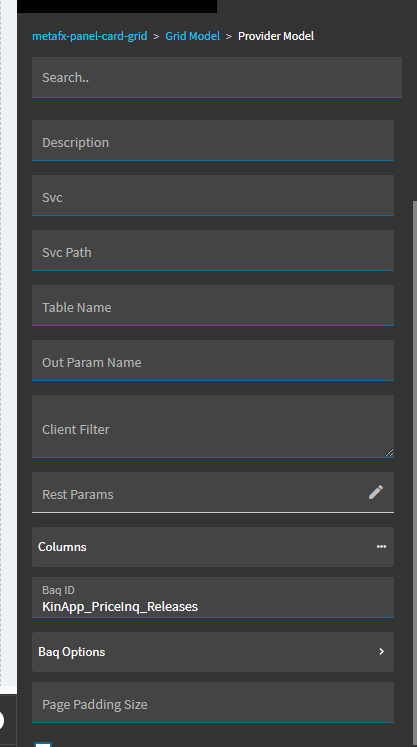Open the Columns ellipsis menu icon
Screen dimensions: 417x747
pos(381,546)
